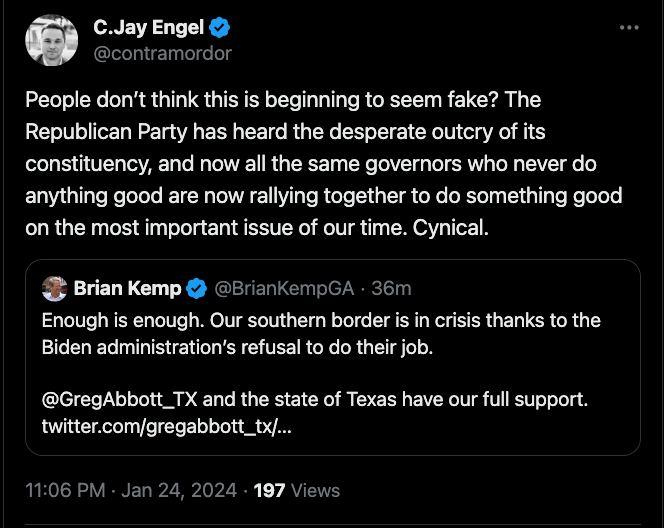
Task: Go to the @BrianKempGA handle
Action: (284, 288)
